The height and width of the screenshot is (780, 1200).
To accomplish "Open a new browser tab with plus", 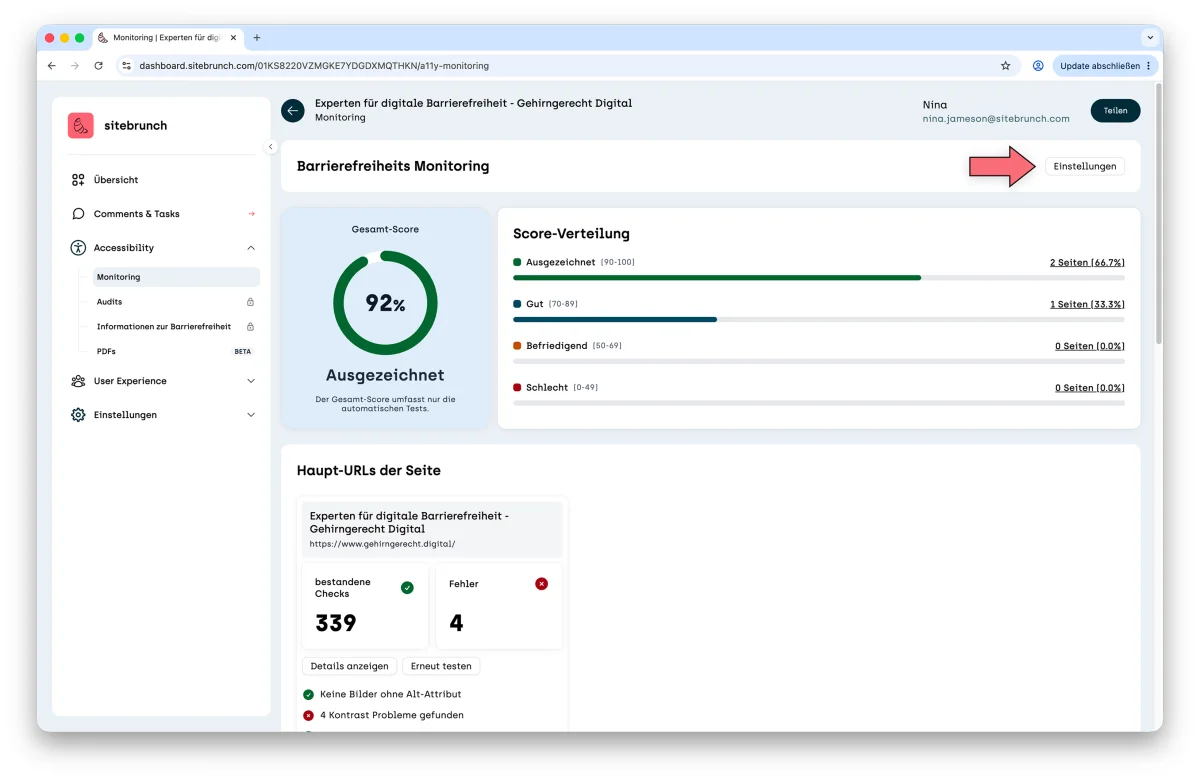I will tap(257, 38).
